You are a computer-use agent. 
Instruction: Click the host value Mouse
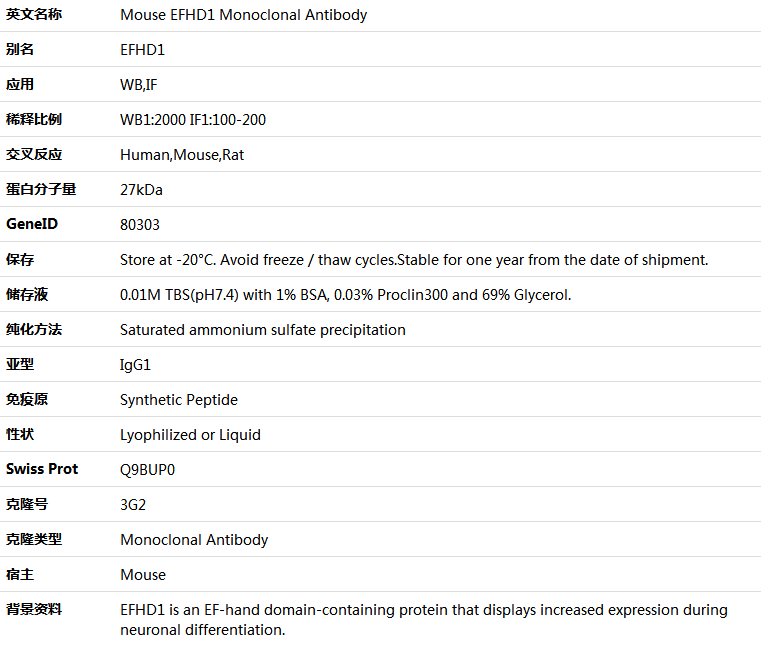143,575
